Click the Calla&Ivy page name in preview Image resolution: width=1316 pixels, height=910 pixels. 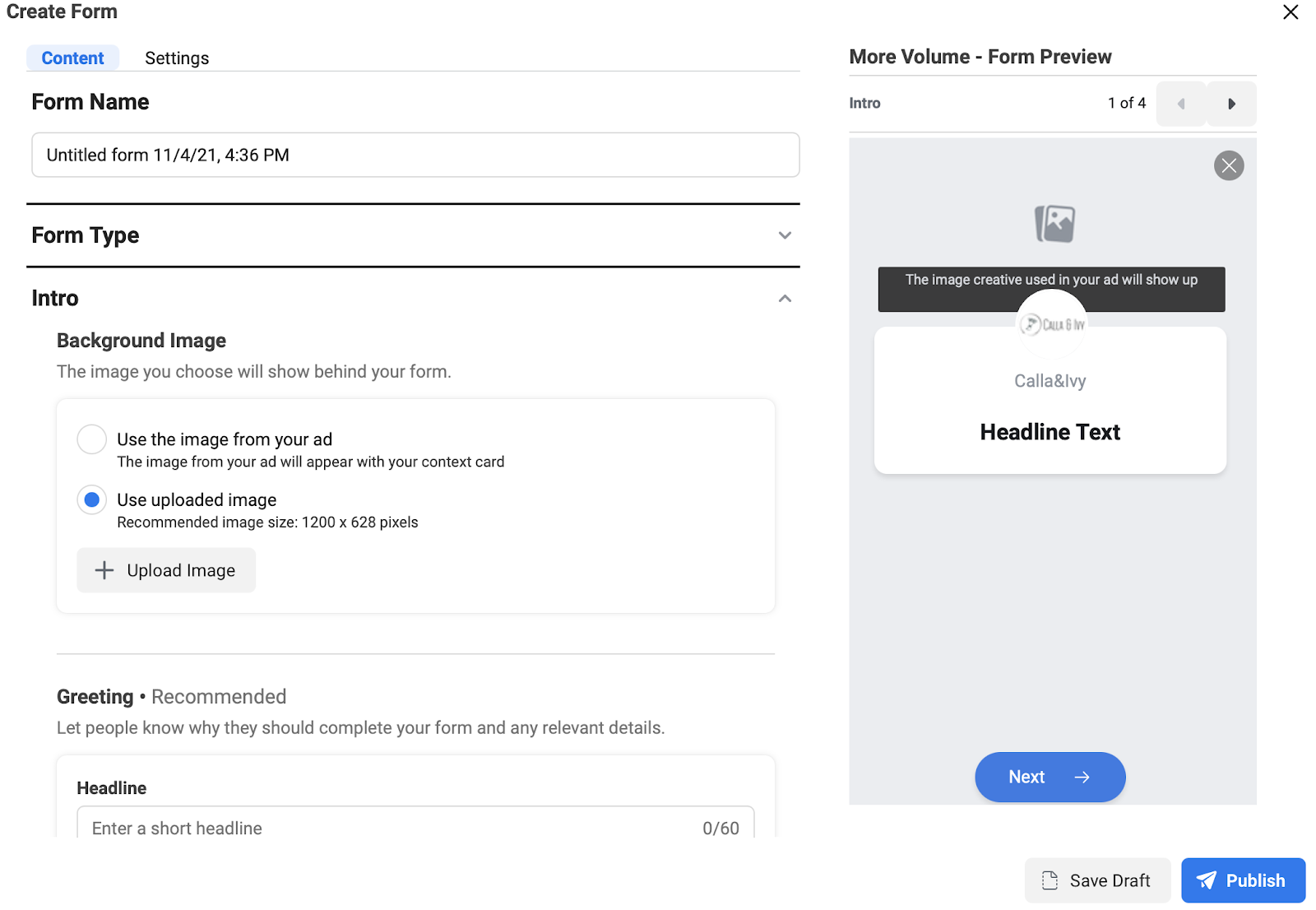click(1050, 381)
